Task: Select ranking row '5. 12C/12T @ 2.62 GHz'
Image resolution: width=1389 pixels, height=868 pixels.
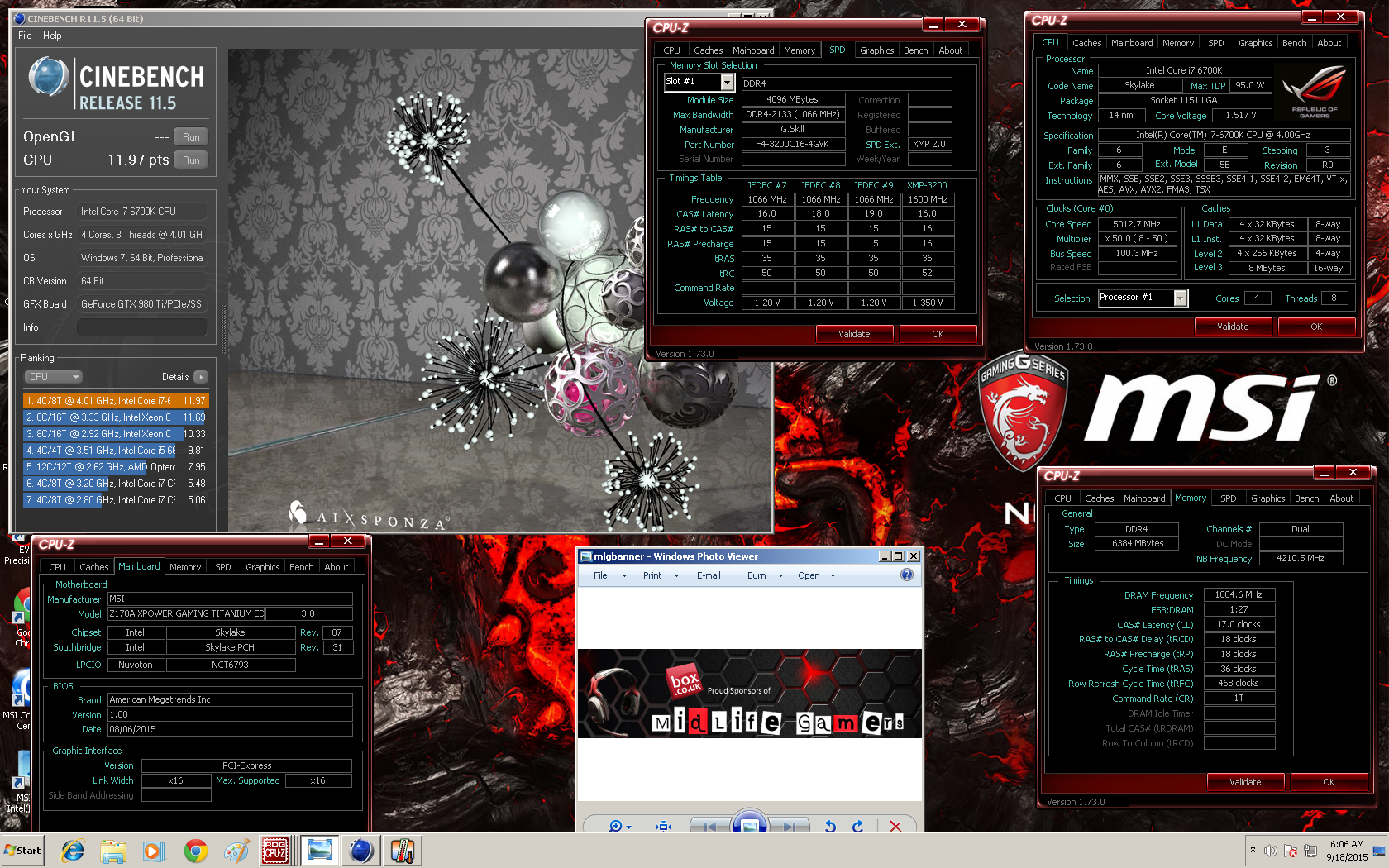Action: (116, 467)
